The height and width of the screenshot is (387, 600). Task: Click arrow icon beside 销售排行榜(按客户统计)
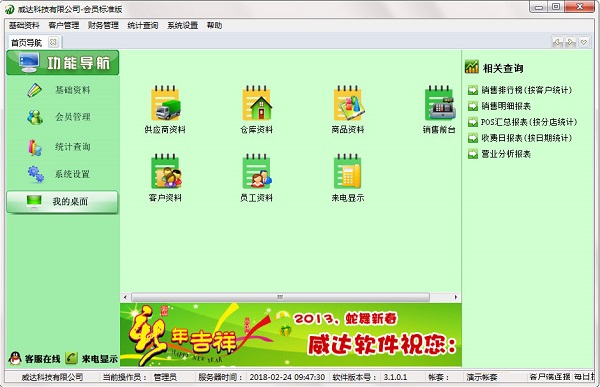tap(473, 90)
